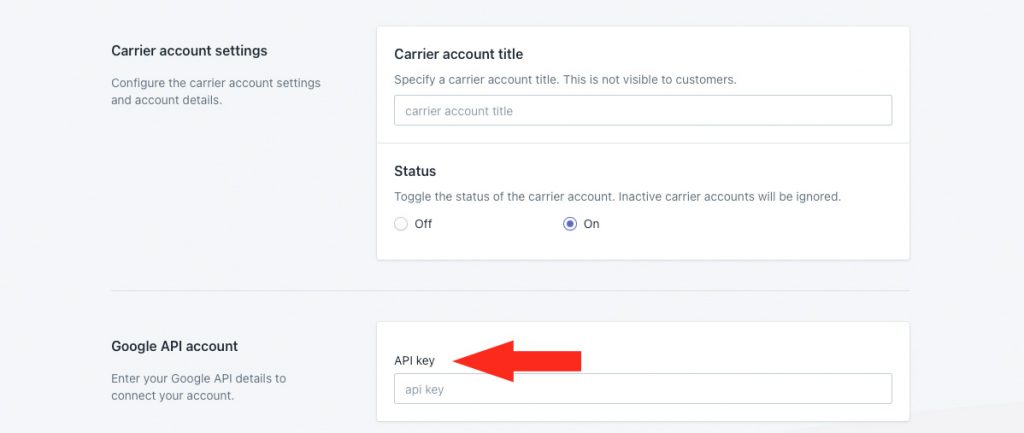Click the 'On' radio label text

591,224
